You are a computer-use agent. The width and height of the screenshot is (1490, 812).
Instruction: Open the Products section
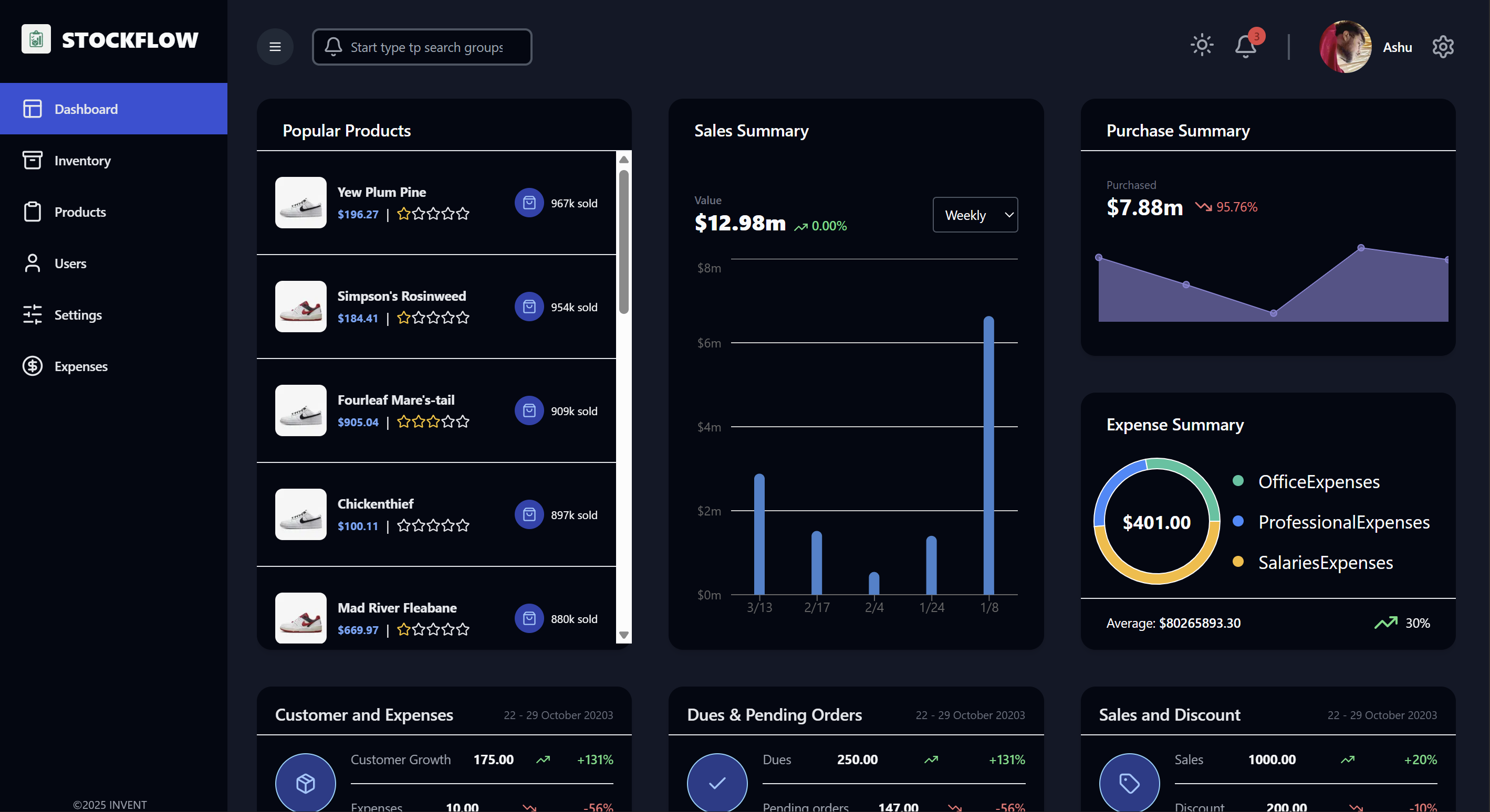pyautogui.click(x=80, y=212)
